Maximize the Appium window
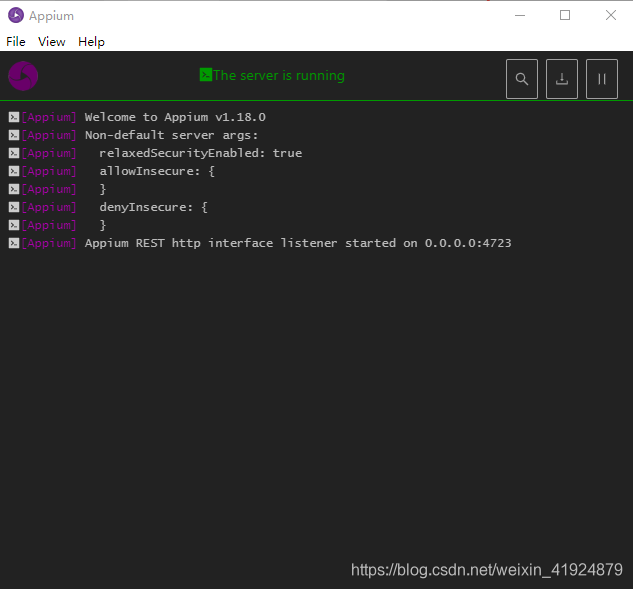 565,15
